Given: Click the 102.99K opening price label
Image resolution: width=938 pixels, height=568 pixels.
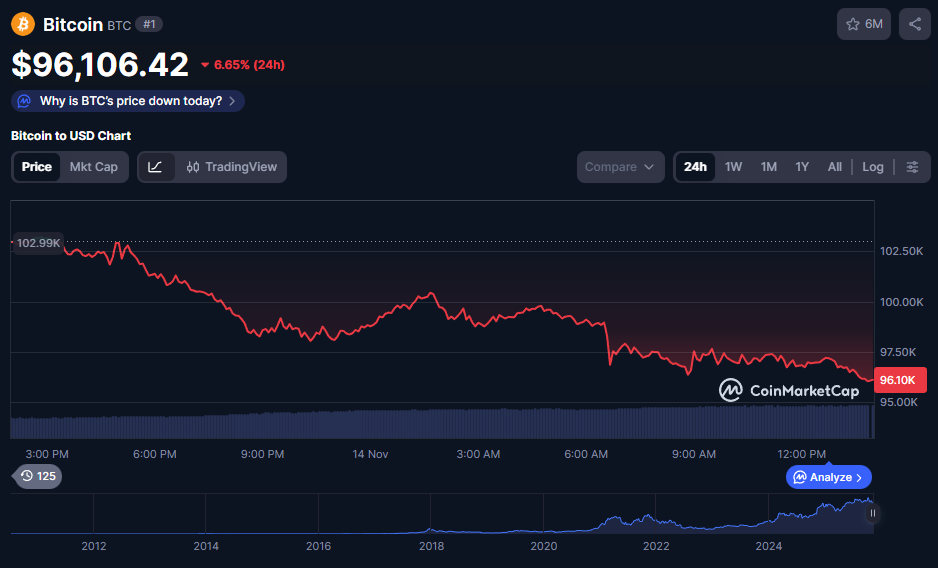Looking at the screenshot, I should coord(38,243).
